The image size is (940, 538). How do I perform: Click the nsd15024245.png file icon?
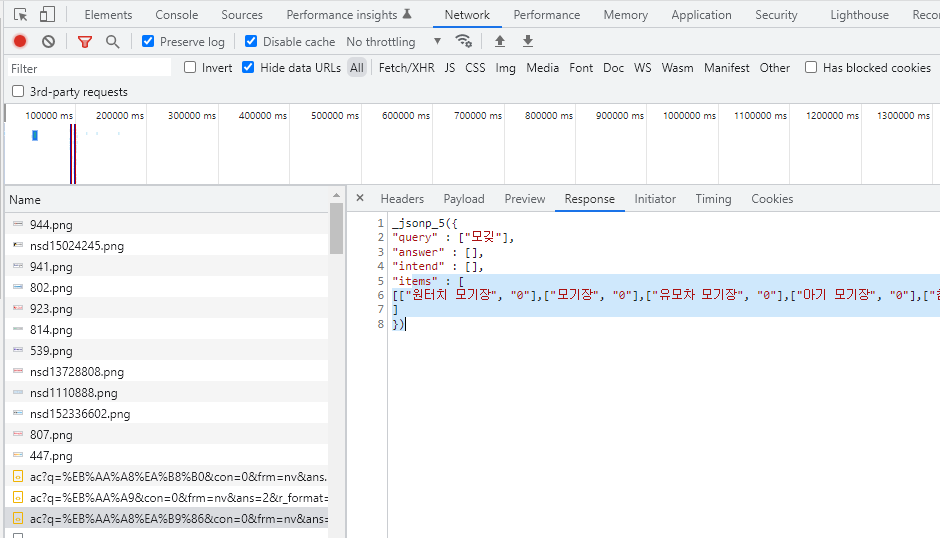pos(18,245)
